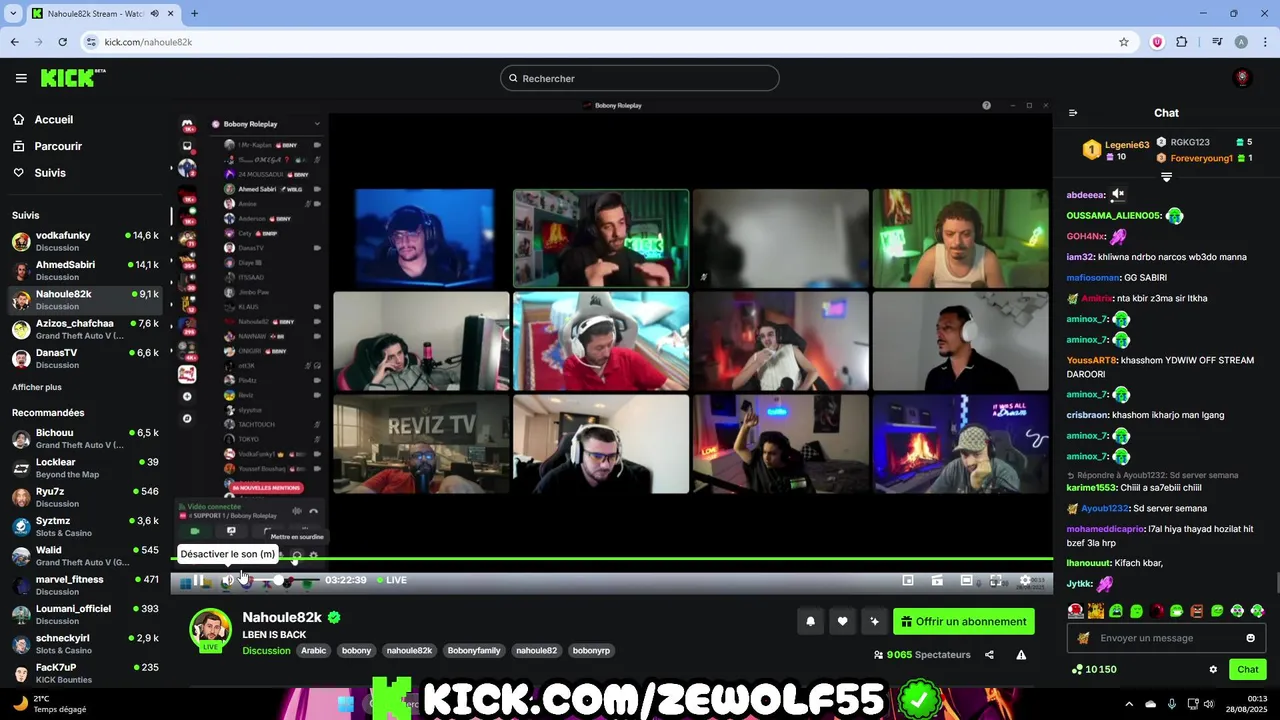The width and height of the screenshot is (1280, 720).
Task: Open Syztmz recommended channel
Action: 85,526
